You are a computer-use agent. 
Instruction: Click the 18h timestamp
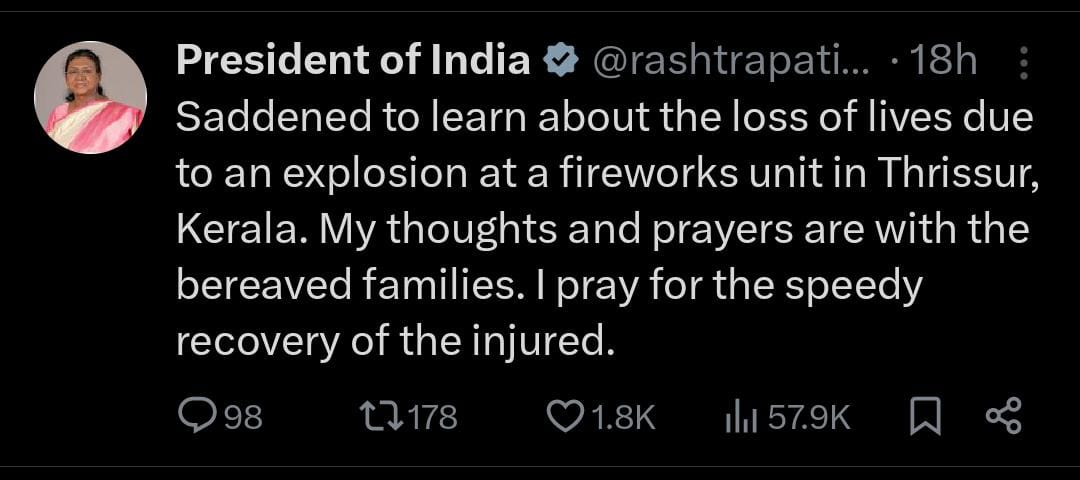[943, 63]
